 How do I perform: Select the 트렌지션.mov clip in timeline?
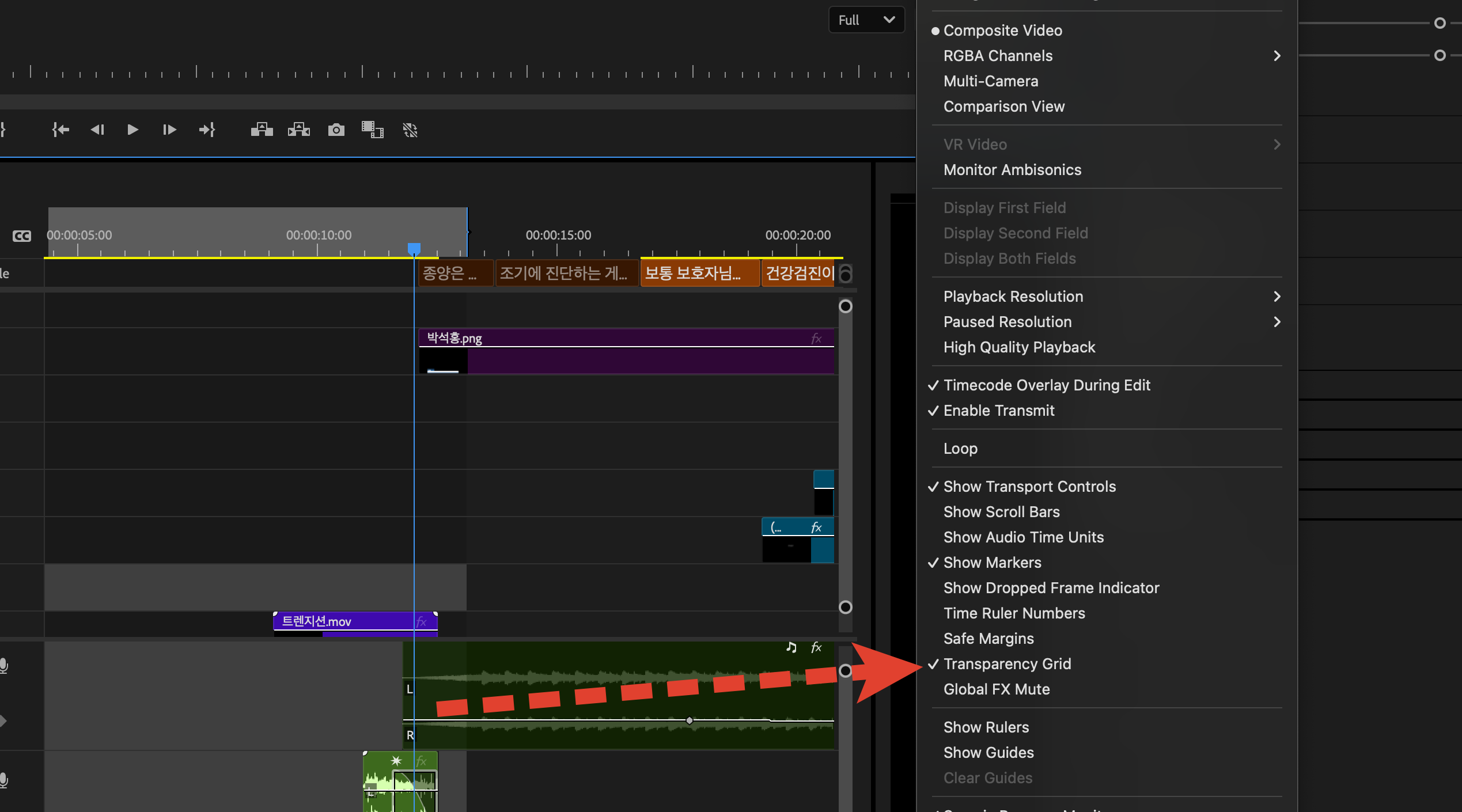click(x=346, y=621)
